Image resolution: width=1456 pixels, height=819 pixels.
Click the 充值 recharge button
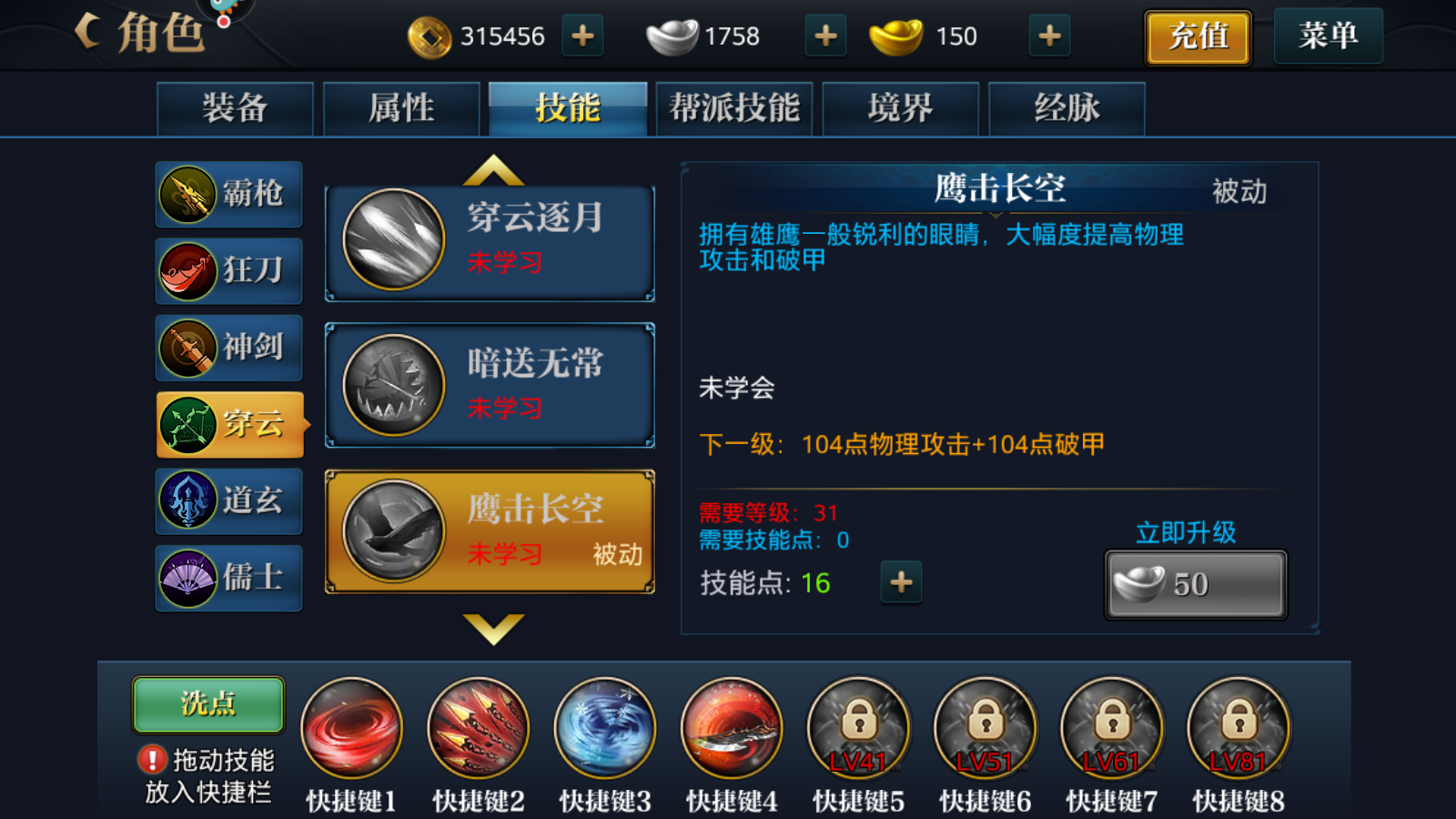coord(1198,37)
